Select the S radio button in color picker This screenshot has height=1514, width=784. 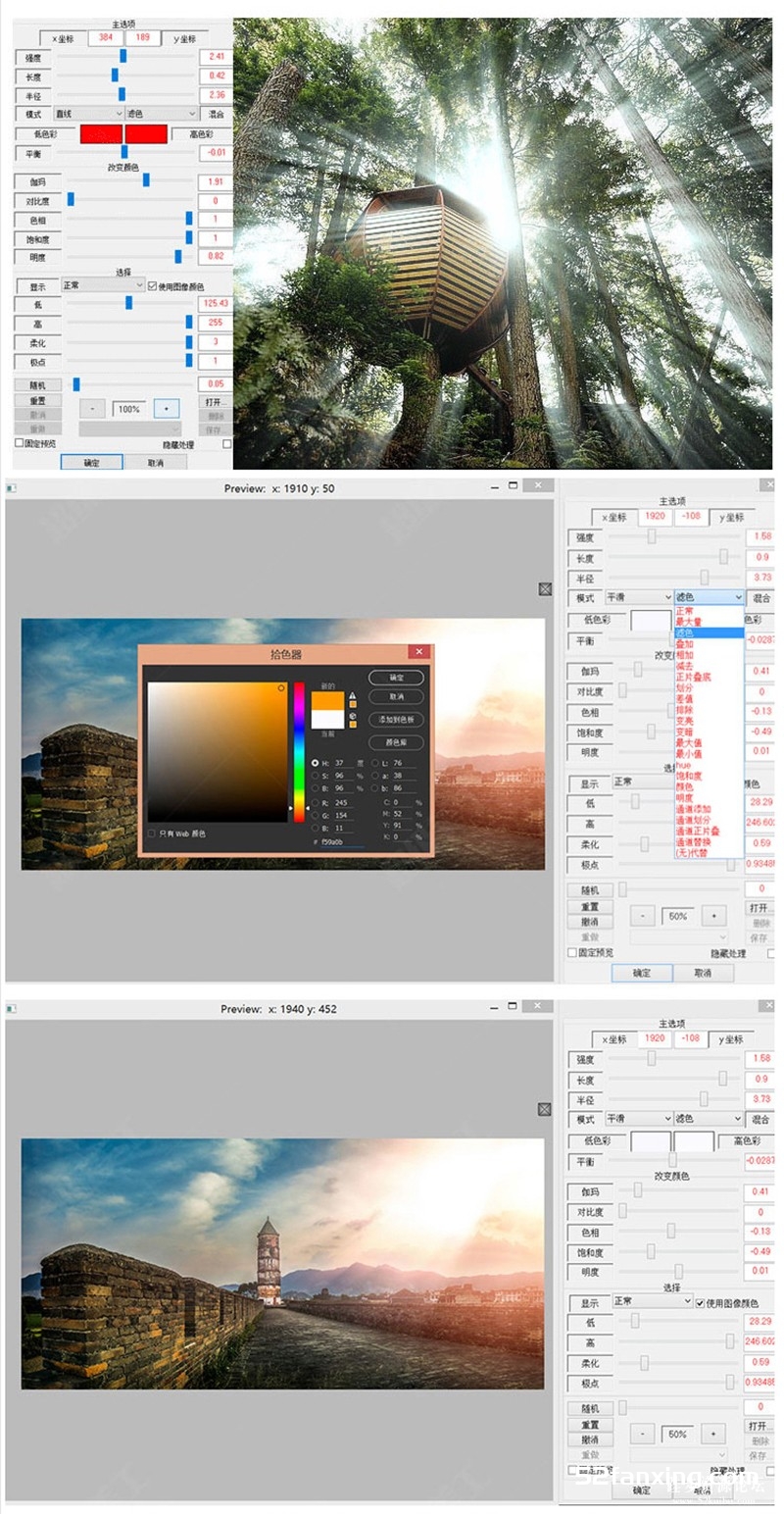coord(315,775)
